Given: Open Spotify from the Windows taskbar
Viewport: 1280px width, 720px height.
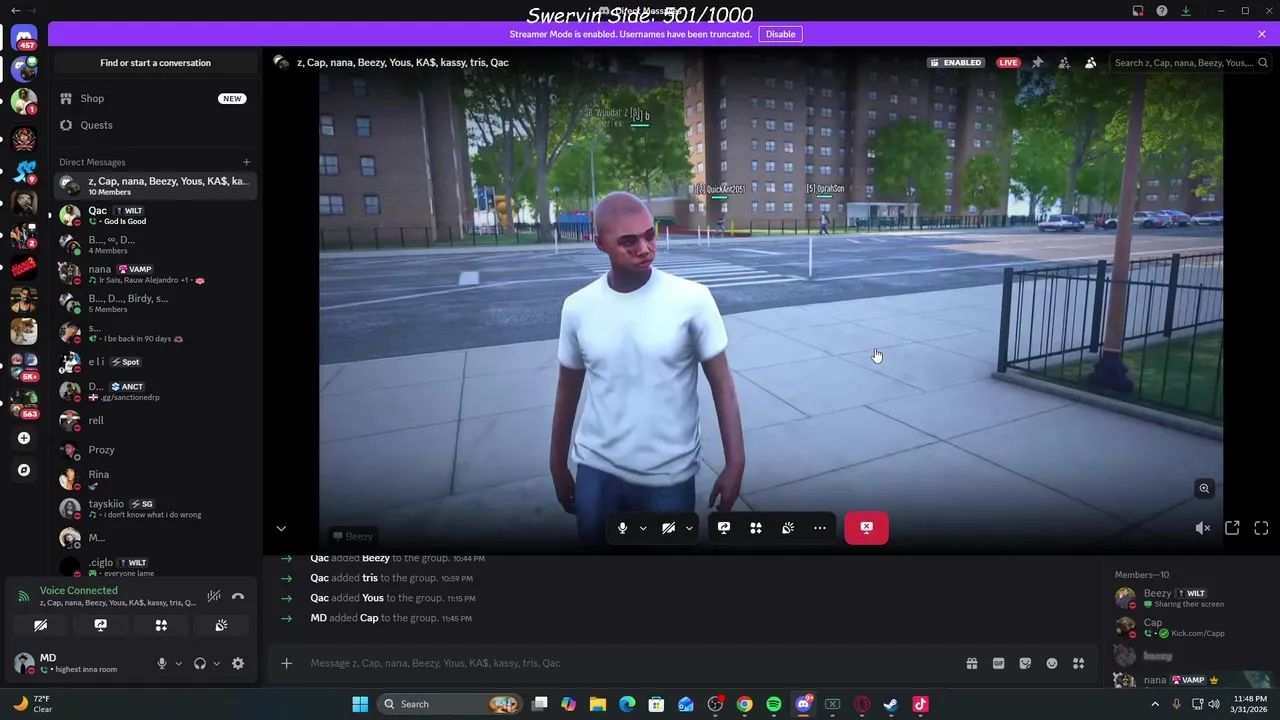Looking at the screenshot, I should point(774,704).
